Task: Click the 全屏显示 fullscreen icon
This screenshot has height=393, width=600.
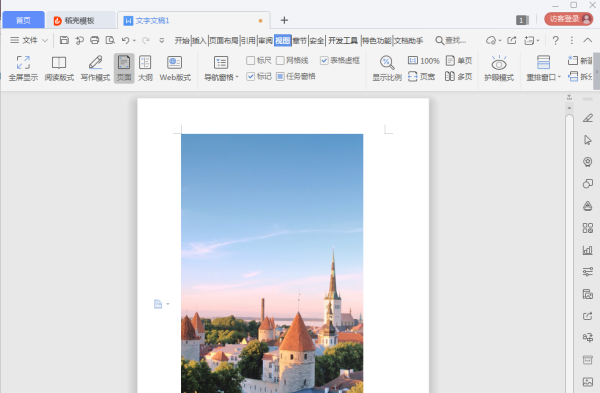Action: 23,62
